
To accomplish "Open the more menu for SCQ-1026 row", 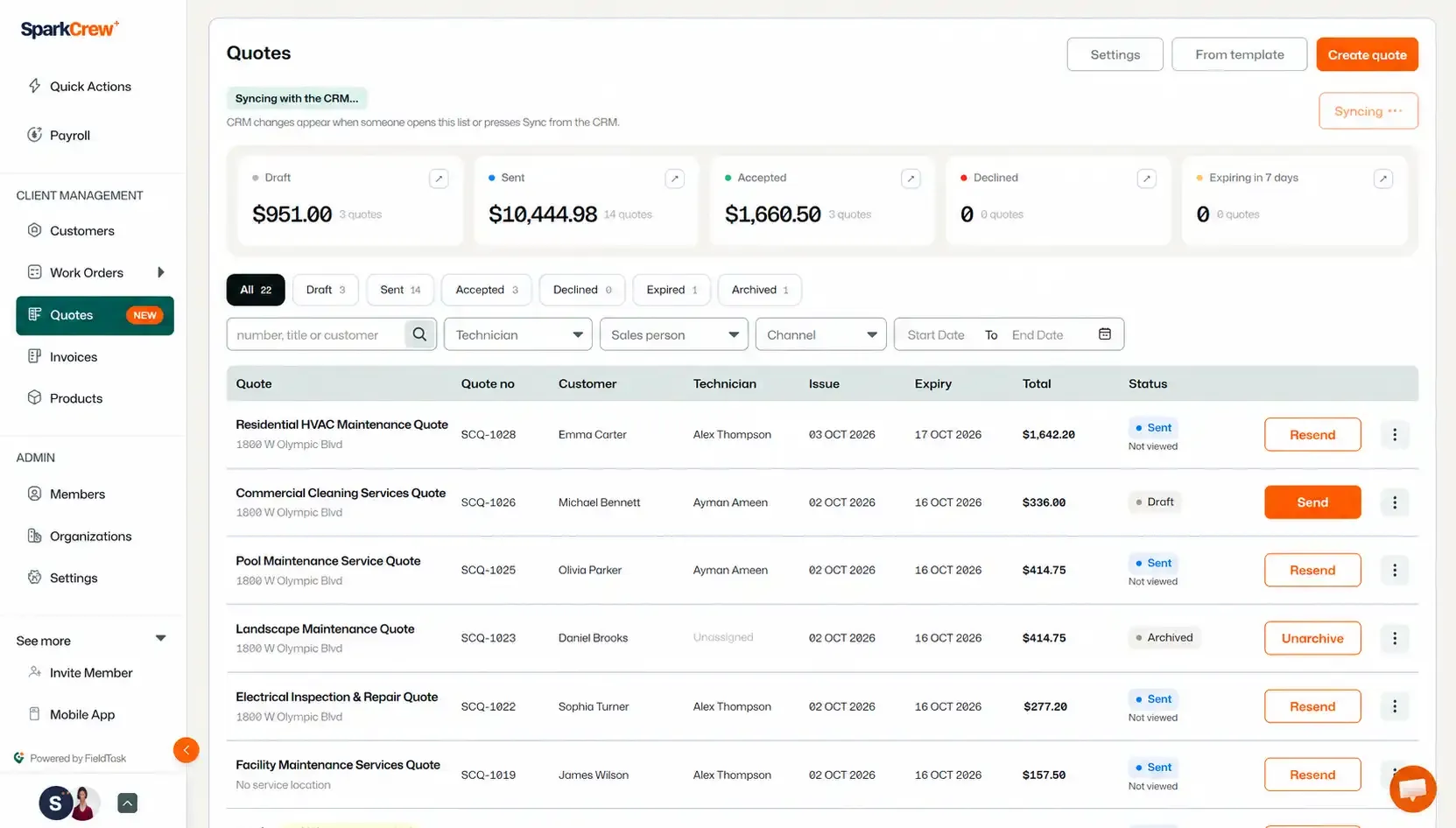I will click(1395, 502).
